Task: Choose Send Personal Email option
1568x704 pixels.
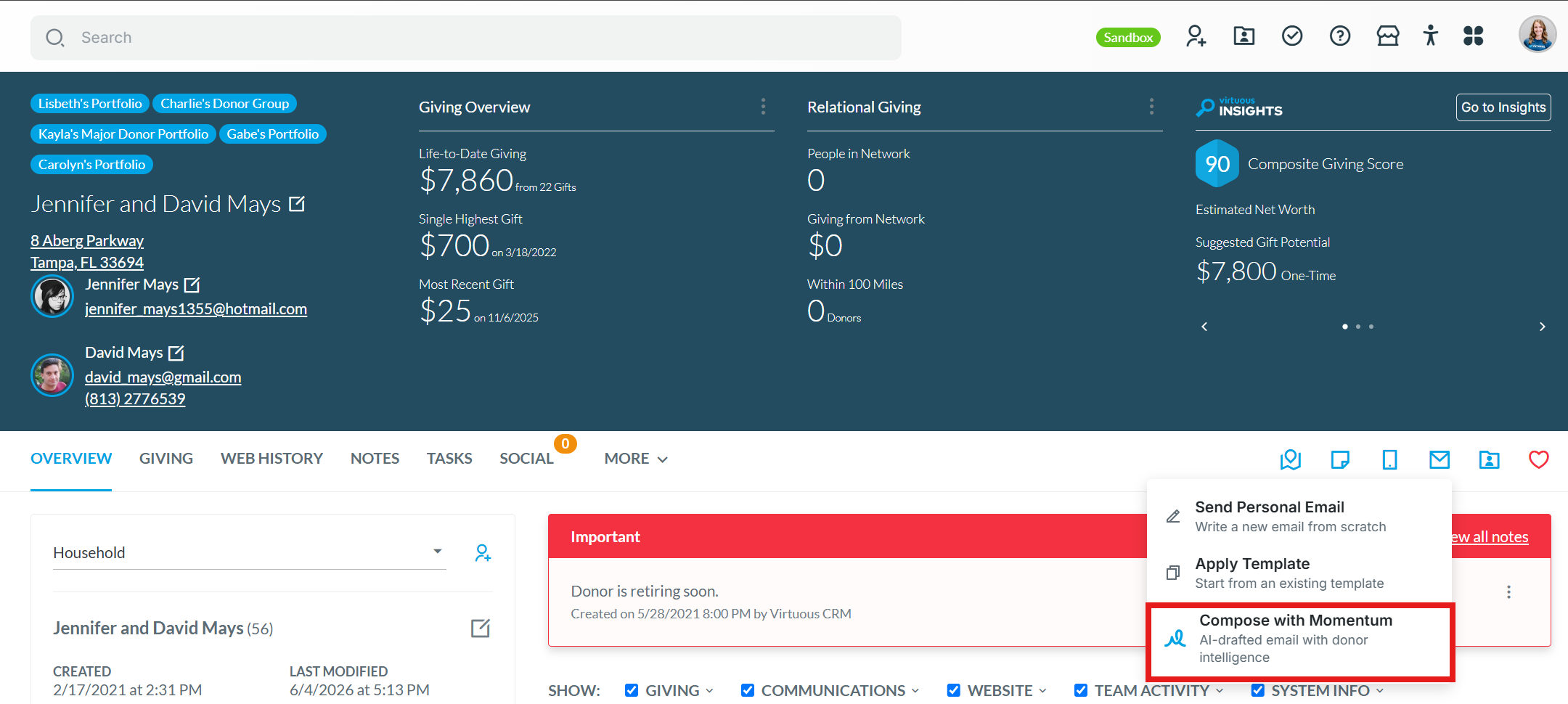Action: pos(1299,516)
